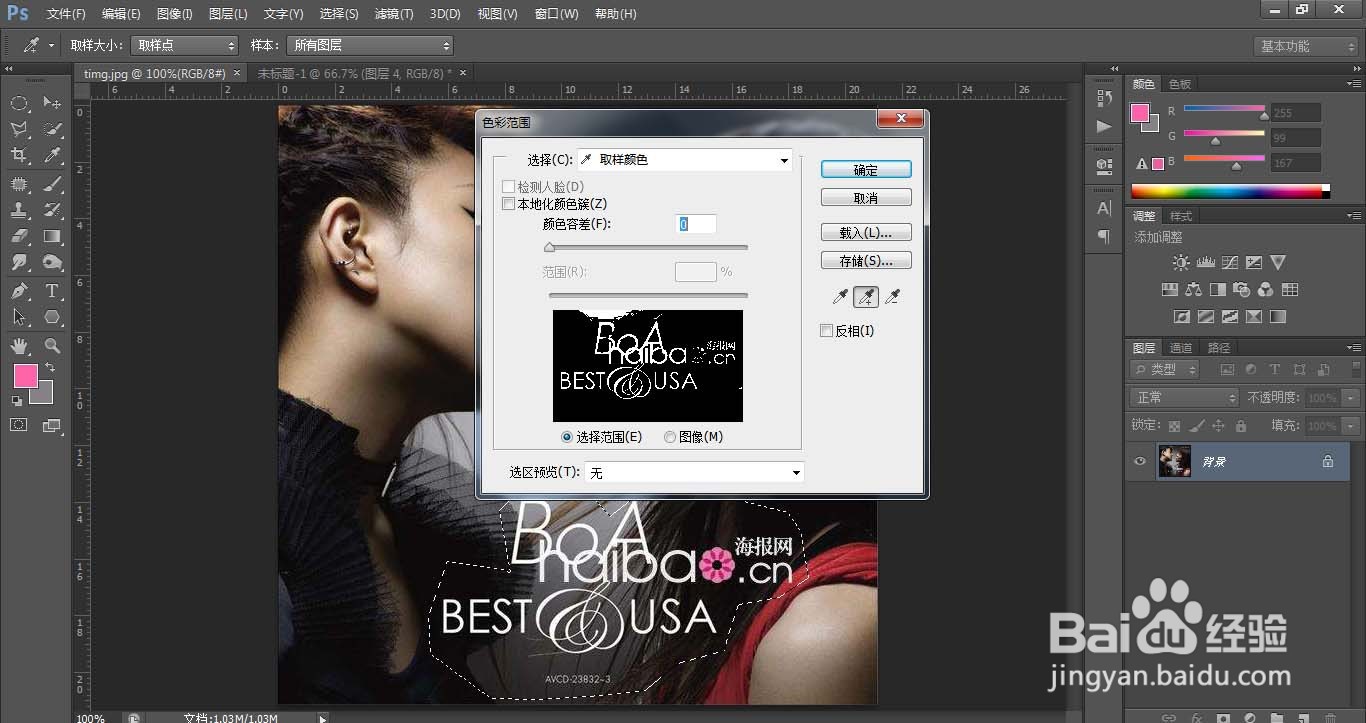This screenshot has width=1366, height=723.
Task: Click the 颜色容差 slider handle
Action: [549, 247]
